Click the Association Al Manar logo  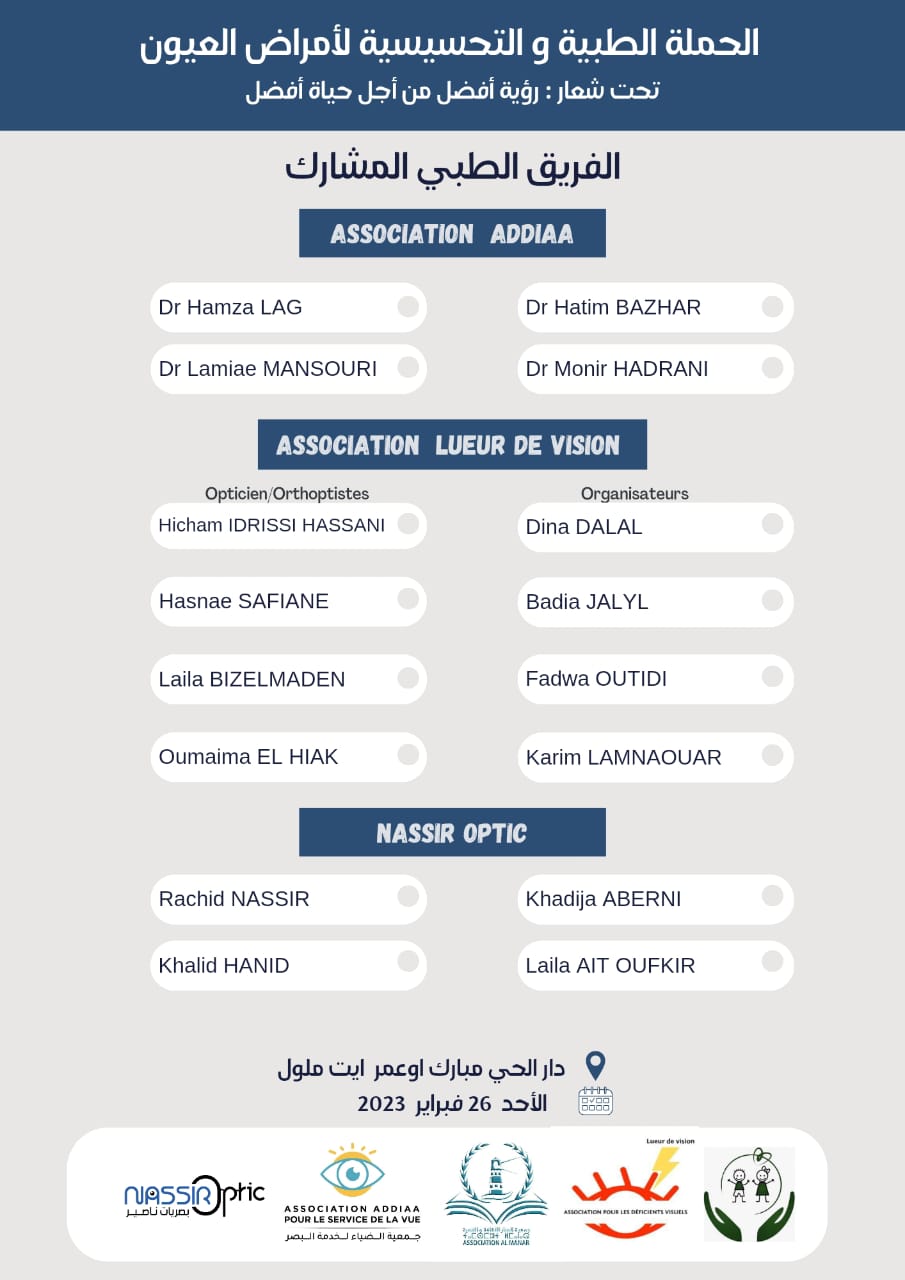496,1193
